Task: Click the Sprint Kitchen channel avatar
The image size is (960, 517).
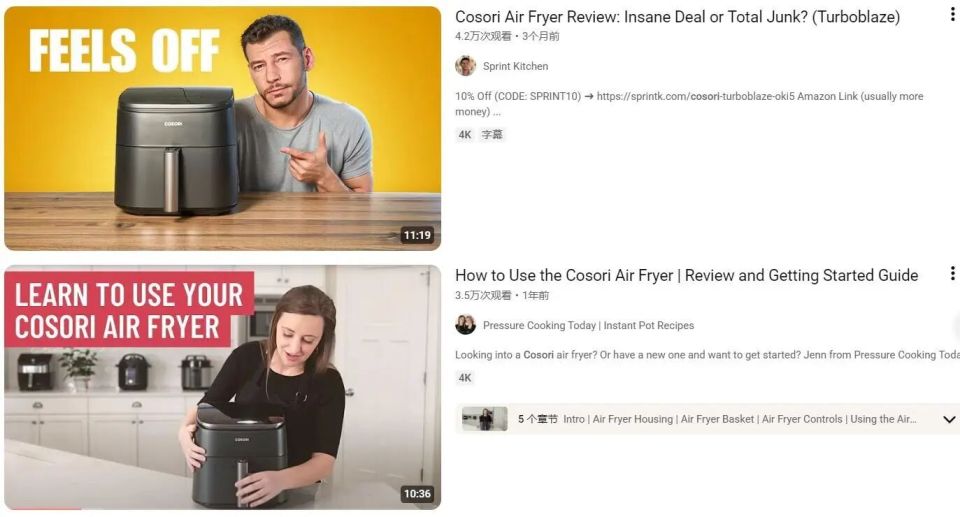Action: pos(465,66)
